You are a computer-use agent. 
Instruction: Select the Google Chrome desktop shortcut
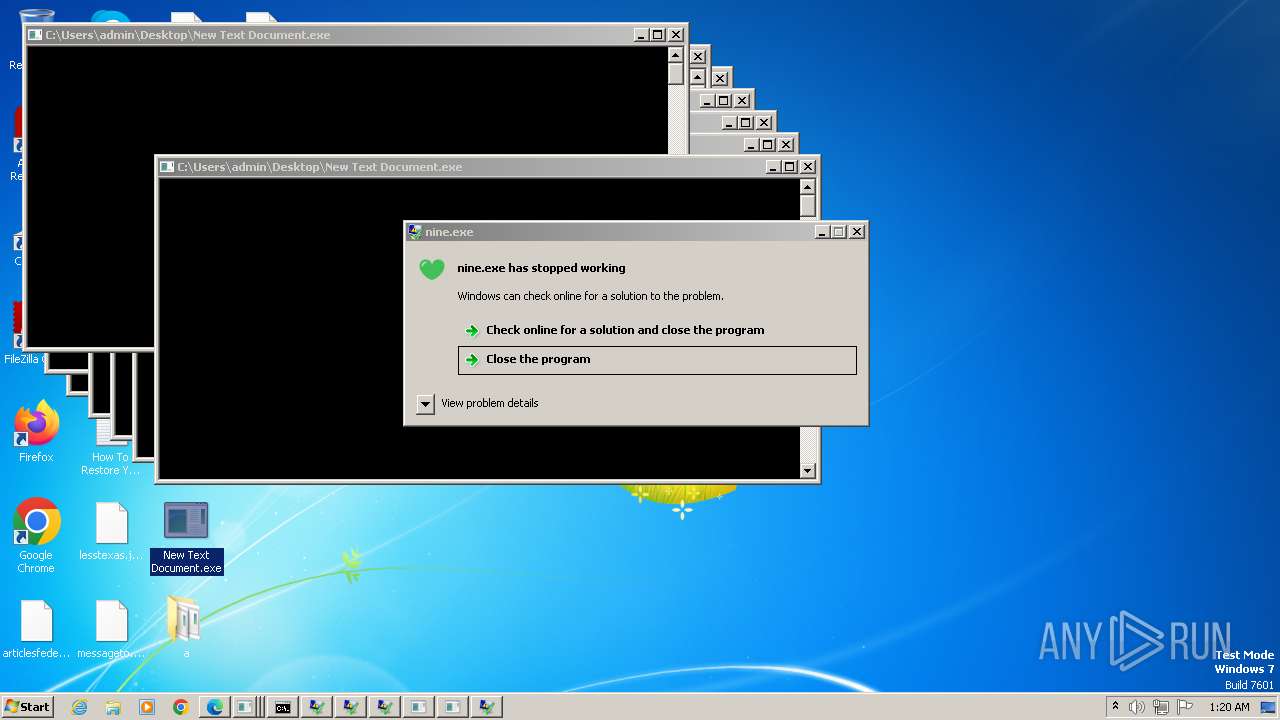(36, 535)
